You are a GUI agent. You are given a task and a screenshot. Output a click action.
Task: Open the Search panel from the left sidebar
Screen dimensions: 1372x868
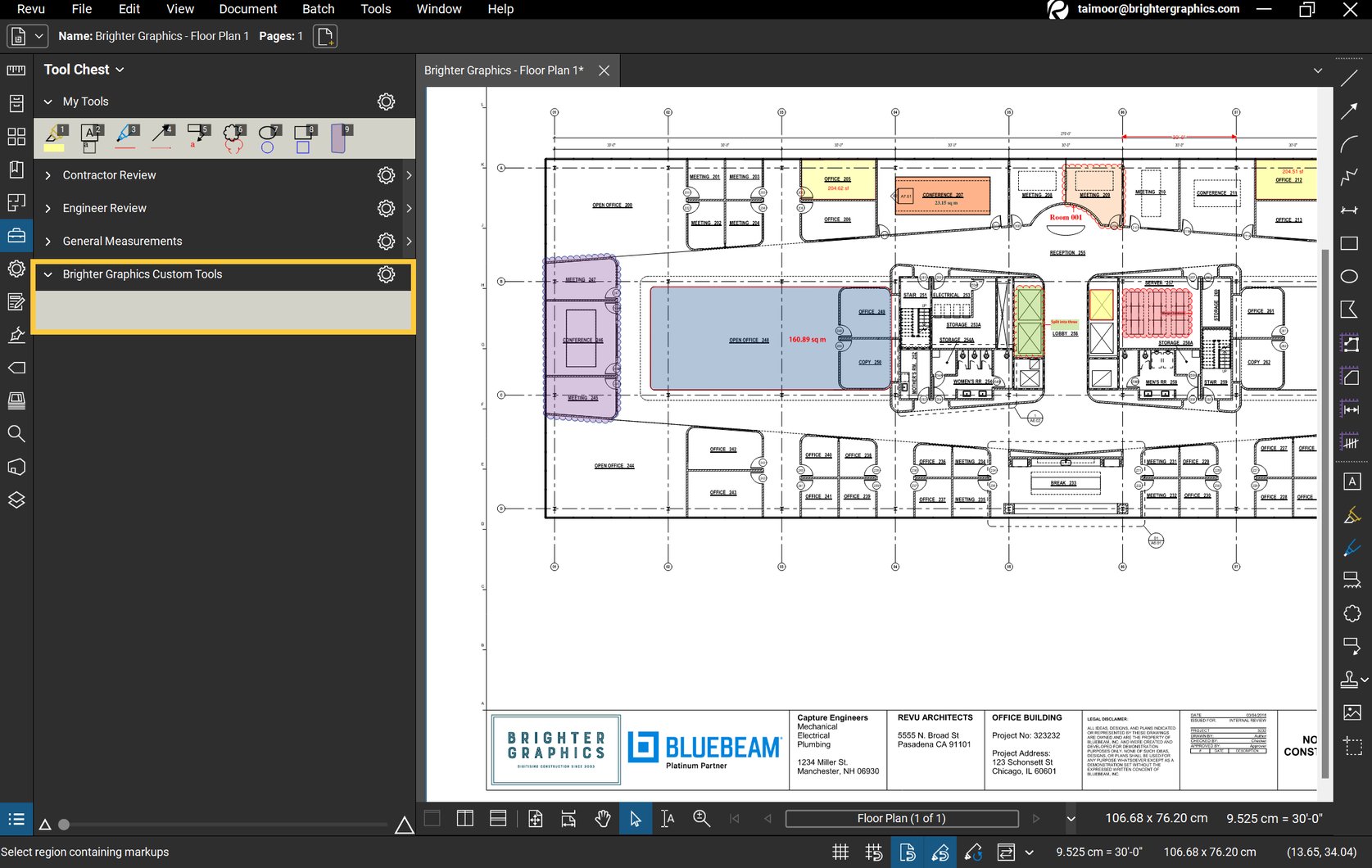(16, 433)
